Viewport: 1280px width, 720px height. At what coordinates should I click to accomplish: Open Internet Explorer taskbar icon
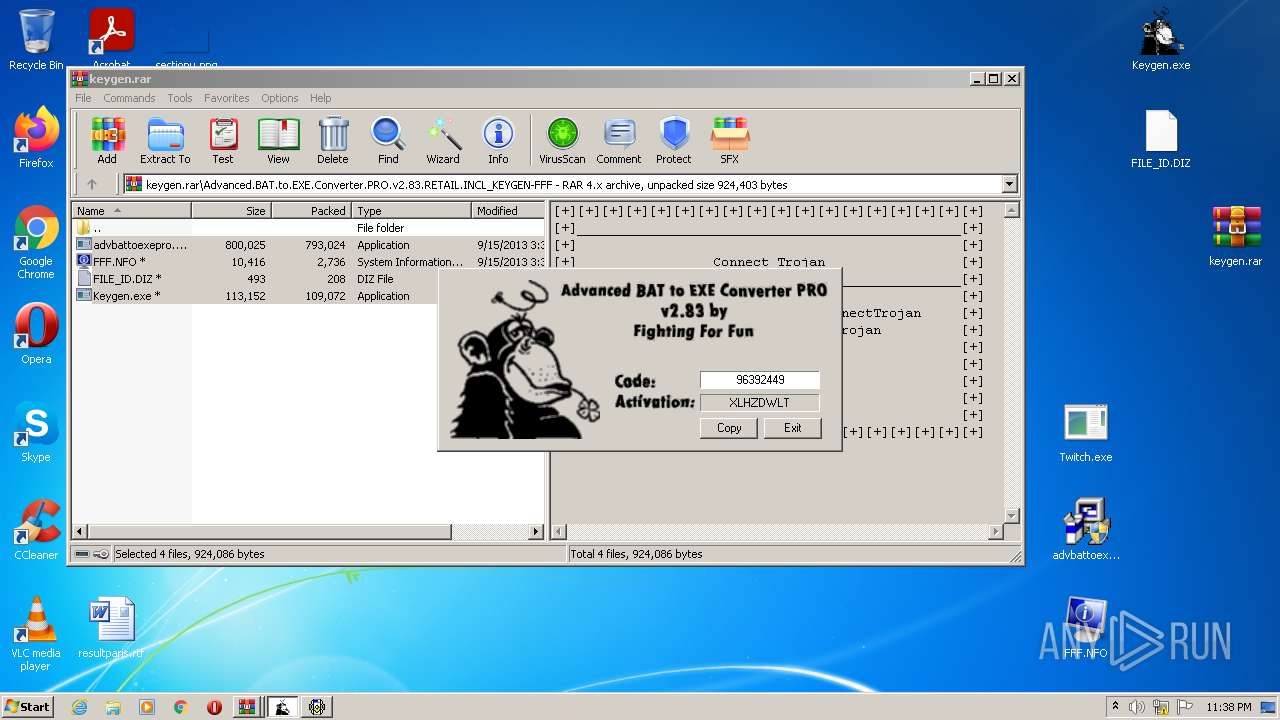click(x=79, y=707)
